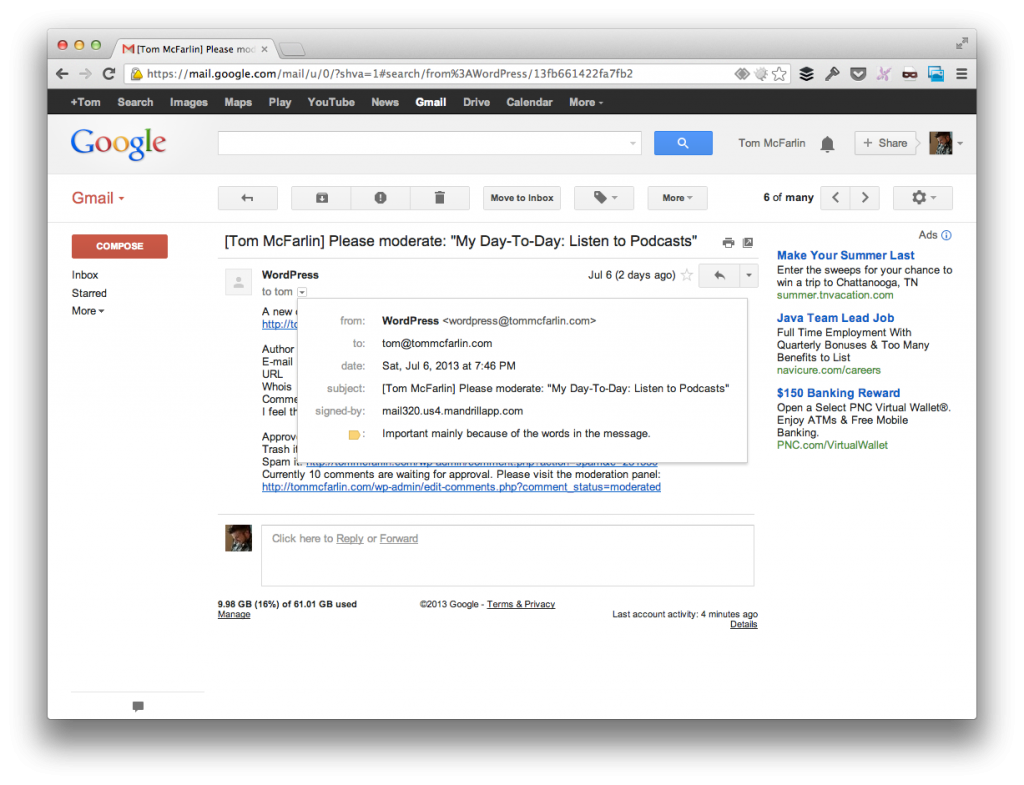Expand the reply options dropdown arrow
This screenshot has width=1024, height=785.
tap(748, 273)
